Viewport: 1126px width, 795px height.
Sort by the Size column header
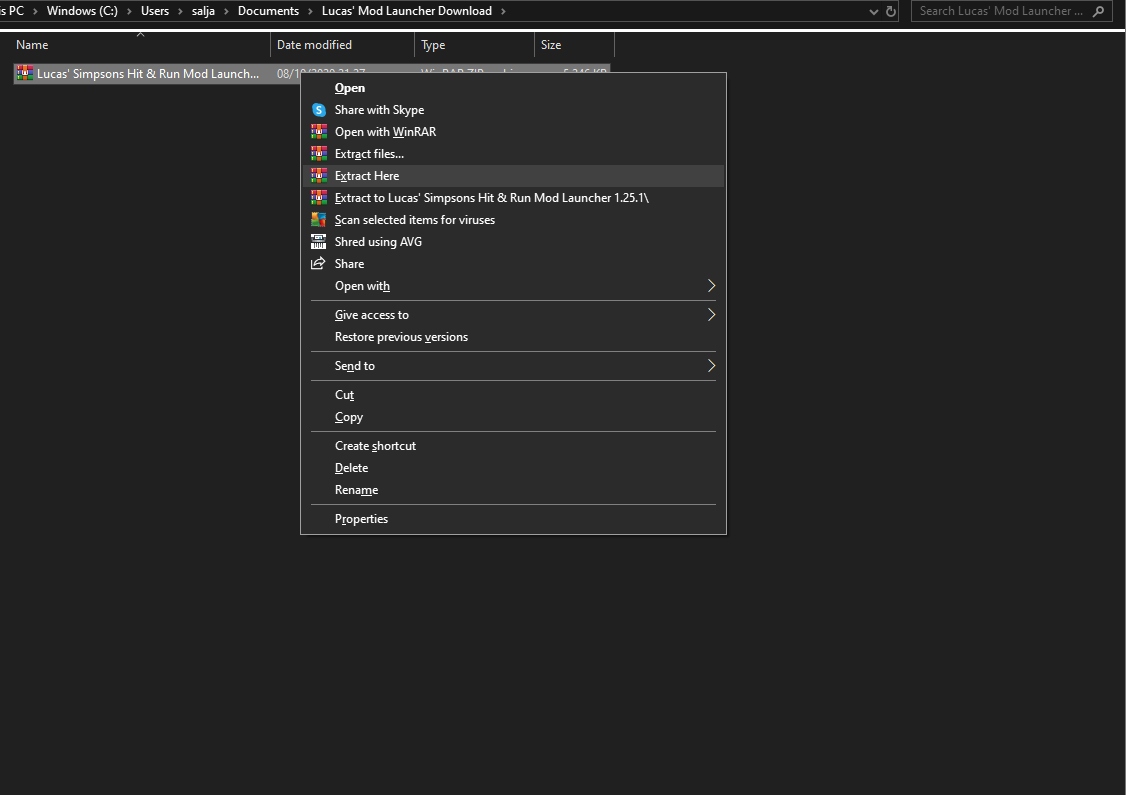[574, 45]
